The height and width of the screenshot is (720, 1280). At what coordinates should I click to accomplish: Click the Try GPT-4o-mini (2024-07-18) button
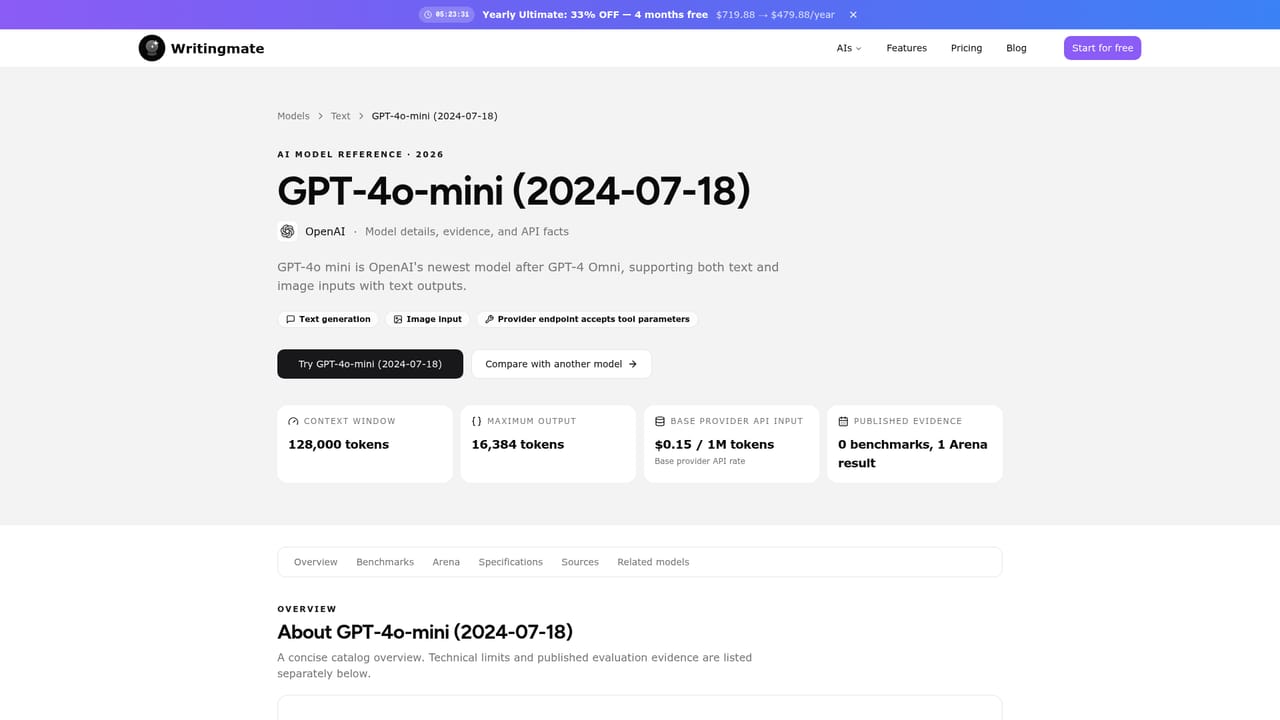(370, 364)
